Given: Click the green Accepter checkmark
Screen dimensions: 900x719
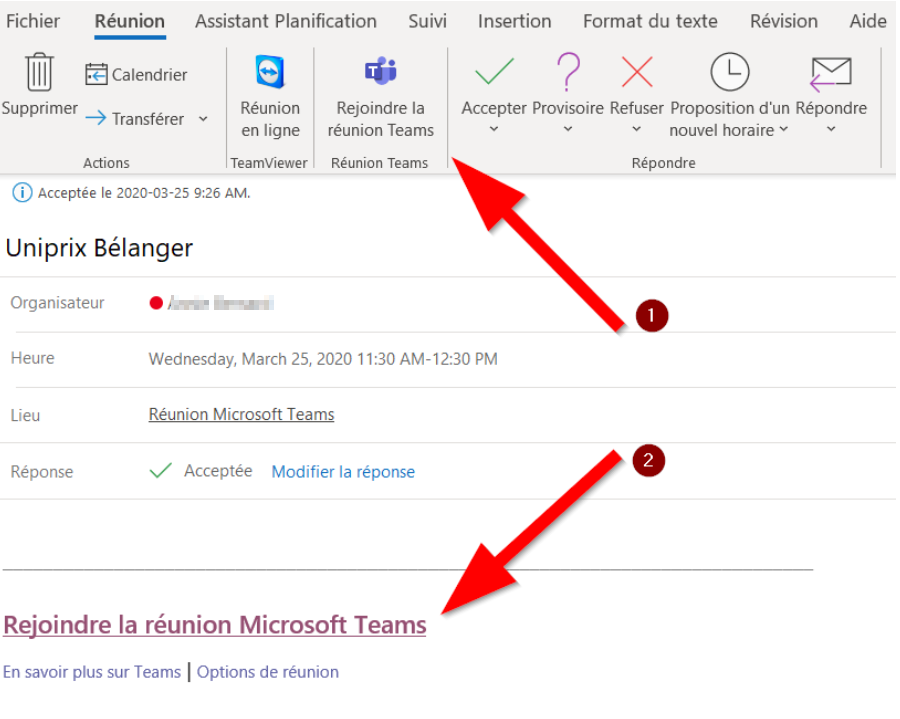Looking at the screenshot, I should pos(494,72).
